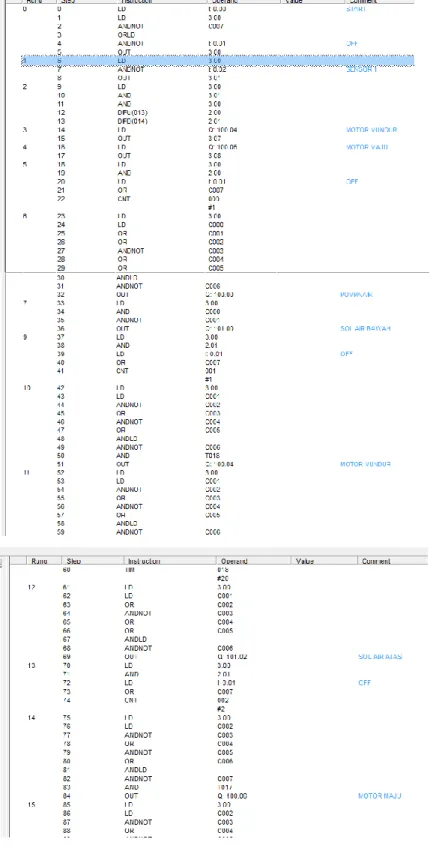This screenshot has height=851, width=430.
Task: Click the SOL AIR BAWAH comment
Action: click(365, 329)
